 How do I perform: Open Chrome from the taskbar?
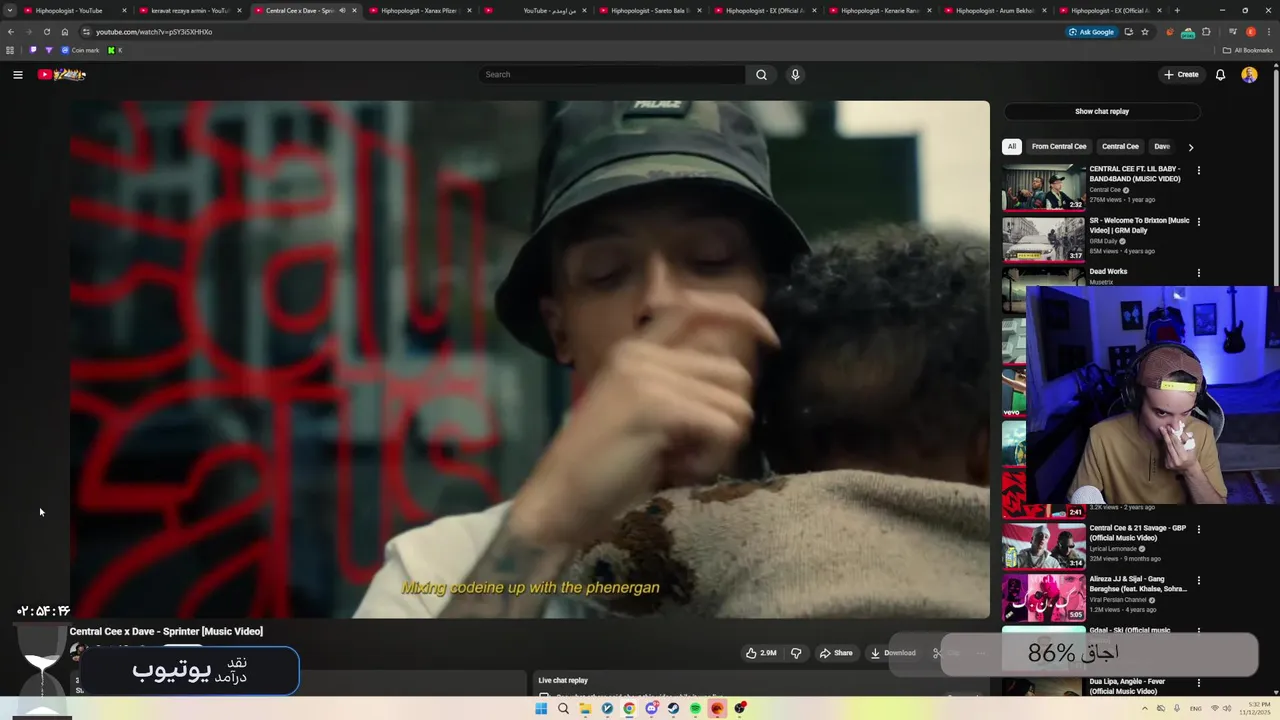(629, 708)
